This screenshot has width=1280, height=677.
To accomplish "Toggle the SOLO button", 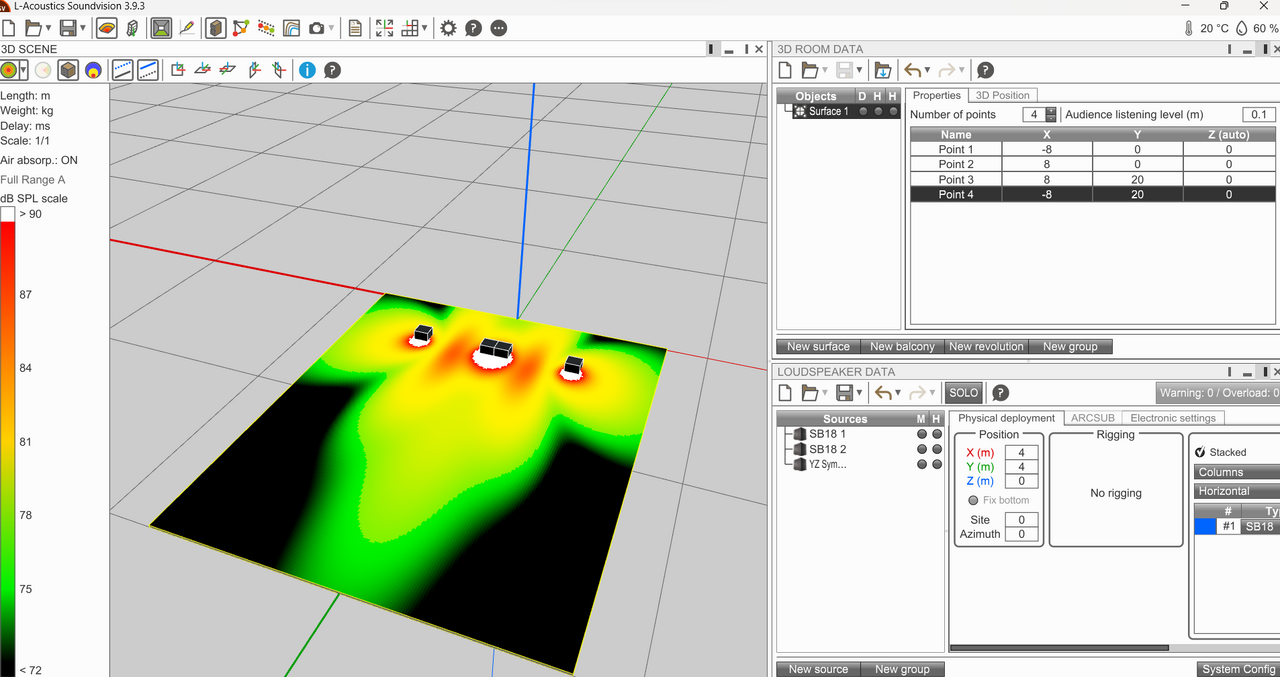I will (964, 393).
